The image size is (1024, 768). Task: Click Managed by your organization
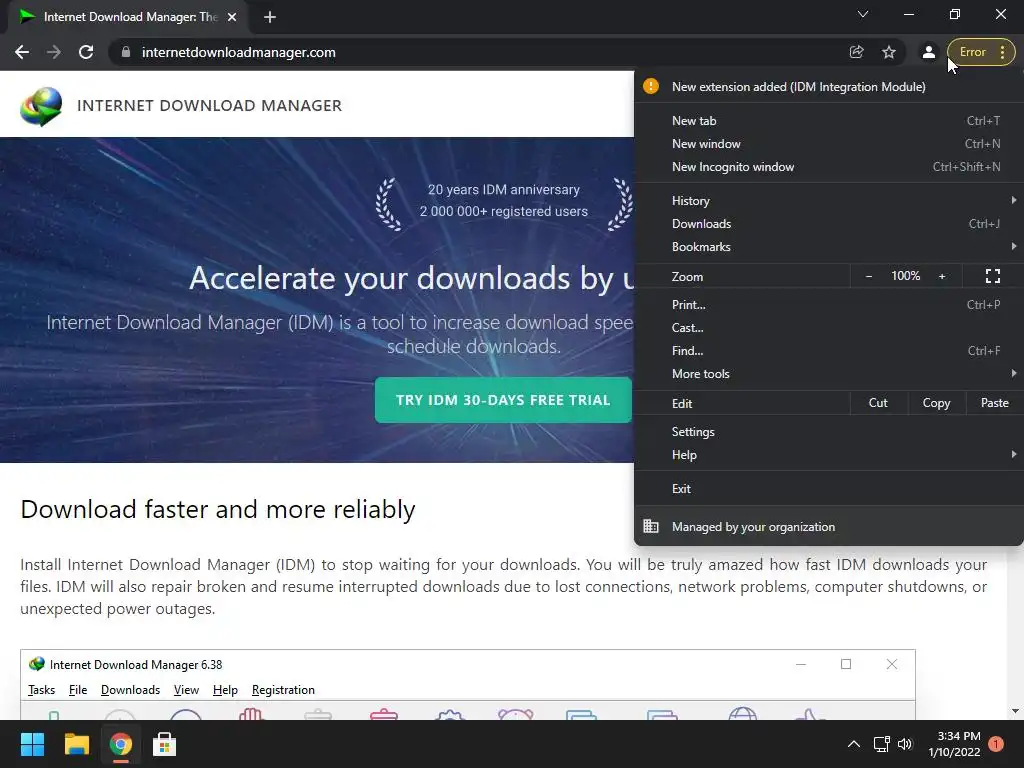click(x=829, y=526)
